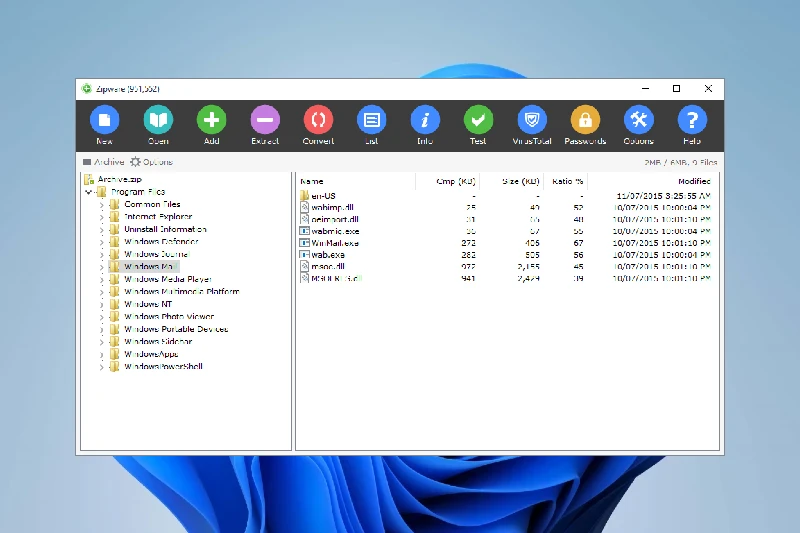Collapse the Program Files folder
800x533 pixels.
[88, 192]
